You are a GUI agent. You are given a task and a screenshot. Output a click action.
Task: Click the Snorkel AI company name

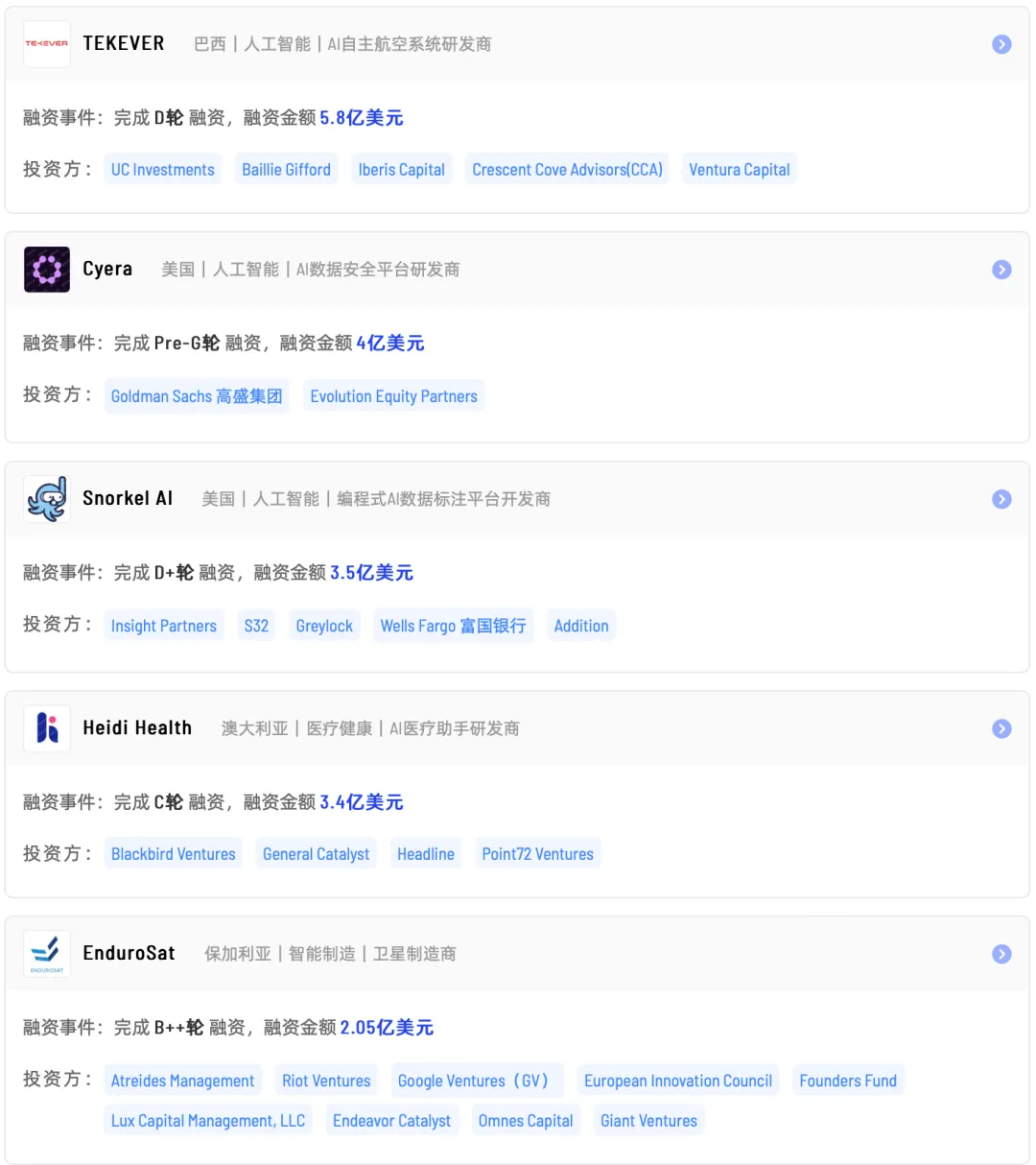(x=128, y=498)
